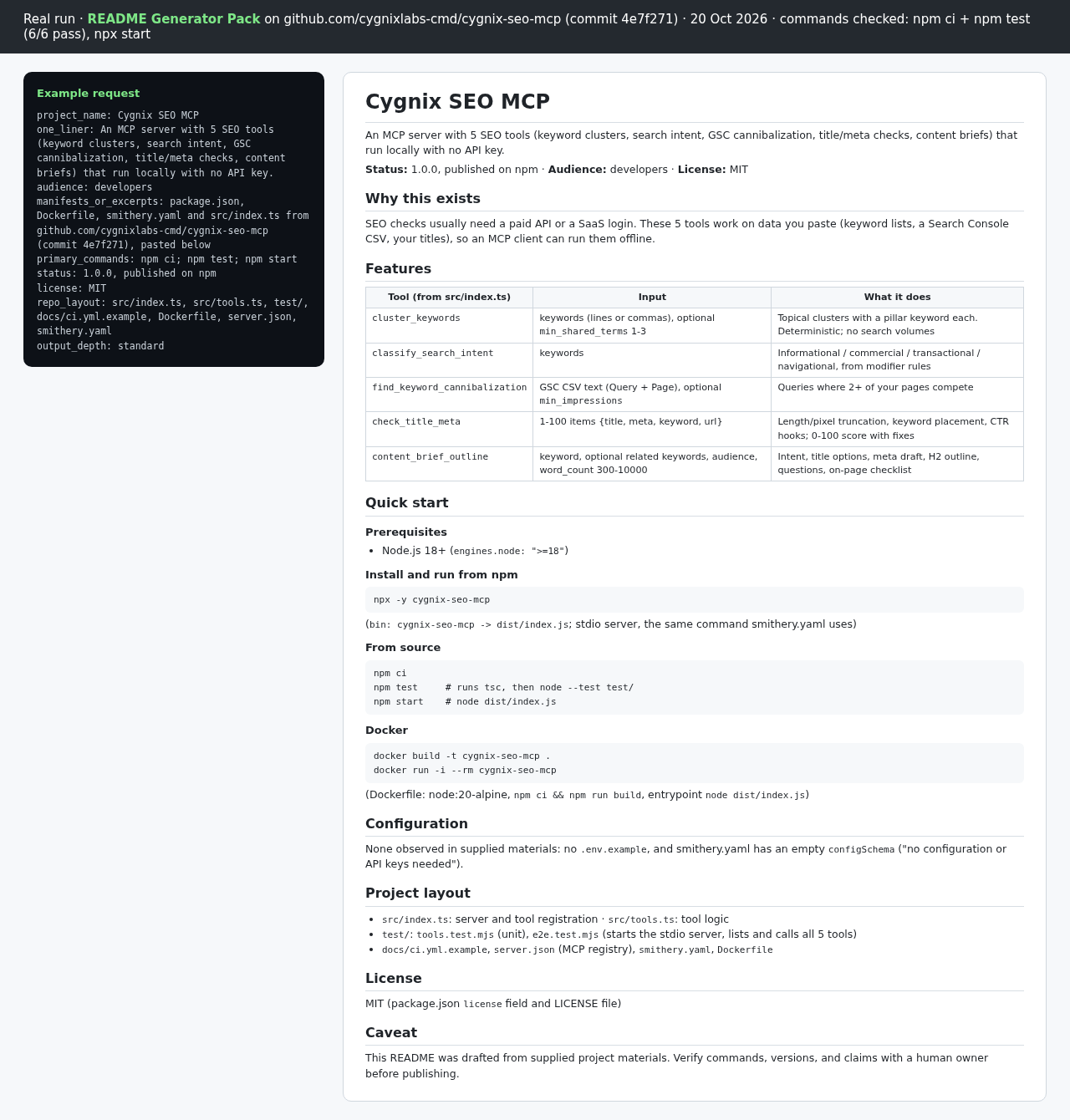Click the Prerequisites subheading
The height and width of the screenshot is (1120, 1070).
406,532
